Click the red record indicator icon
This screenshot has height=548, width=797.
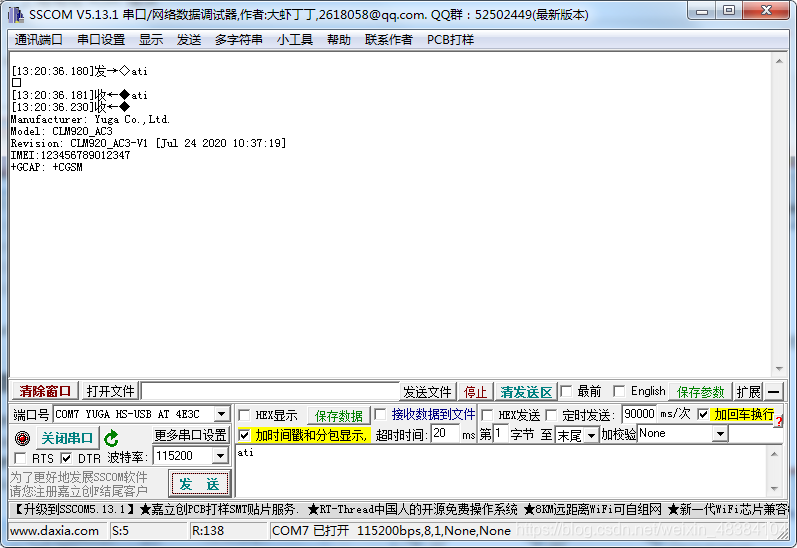point(22,438)
